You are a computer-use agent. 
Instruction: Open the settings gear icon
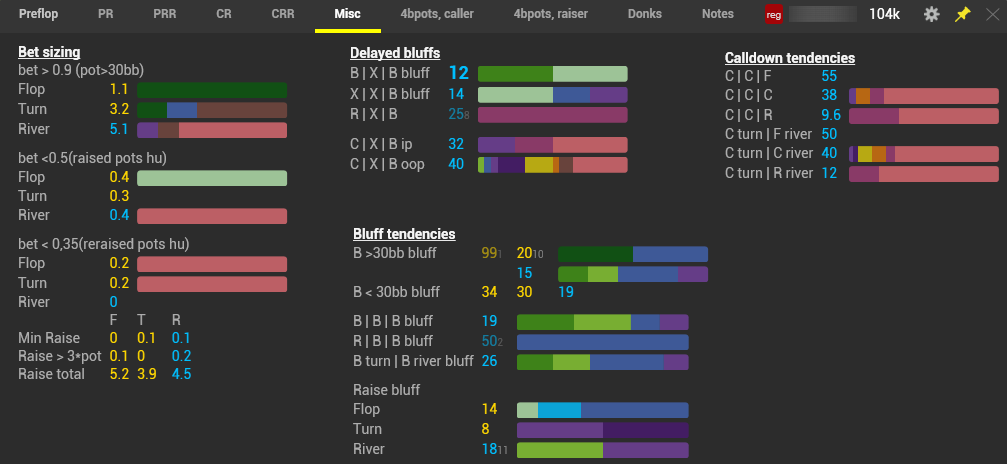(x=931, y=14)
